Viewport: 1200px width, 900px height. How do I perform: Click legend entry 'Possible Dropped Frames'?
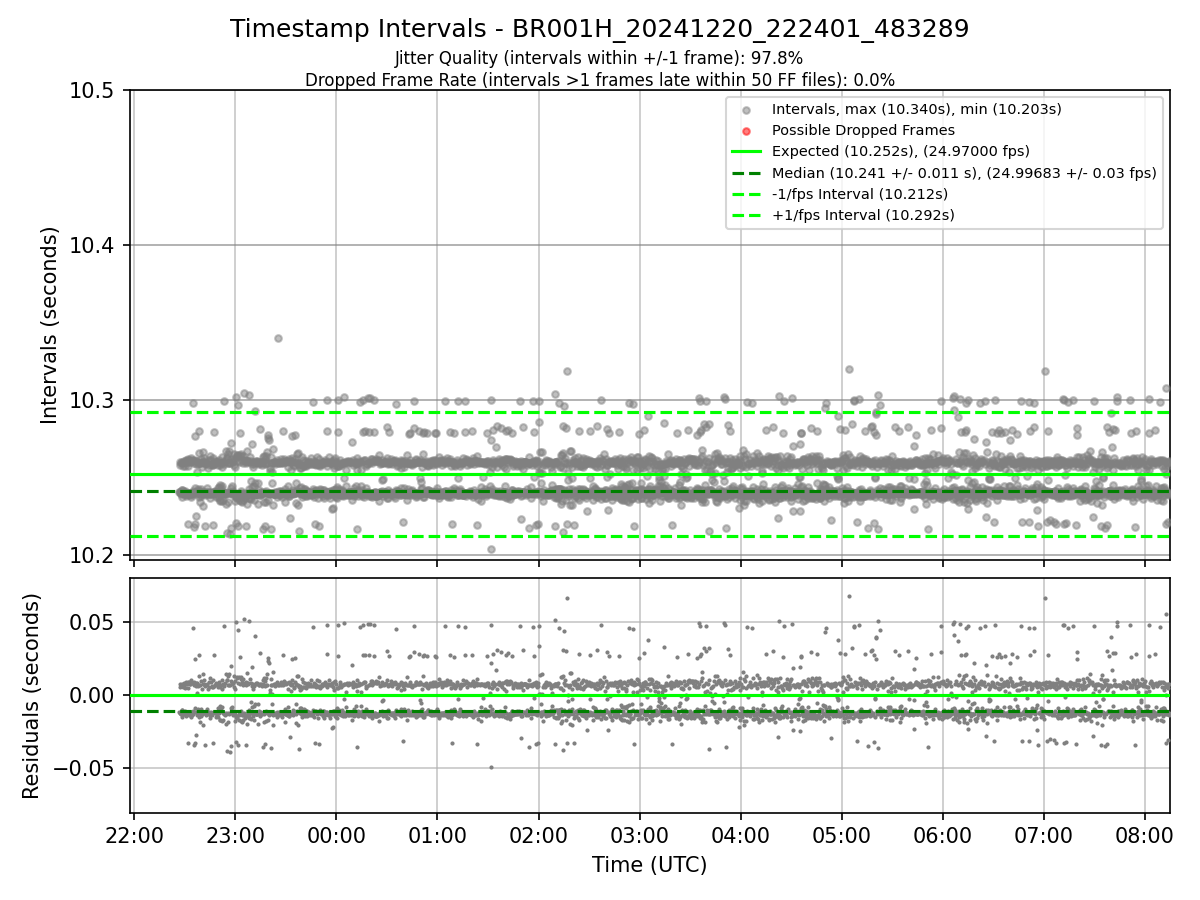coord(863,130)
